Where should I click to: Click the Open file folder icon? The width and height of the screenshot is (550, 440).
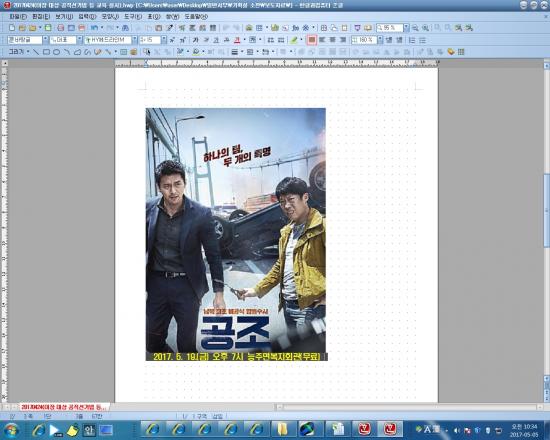click(22, 28)
